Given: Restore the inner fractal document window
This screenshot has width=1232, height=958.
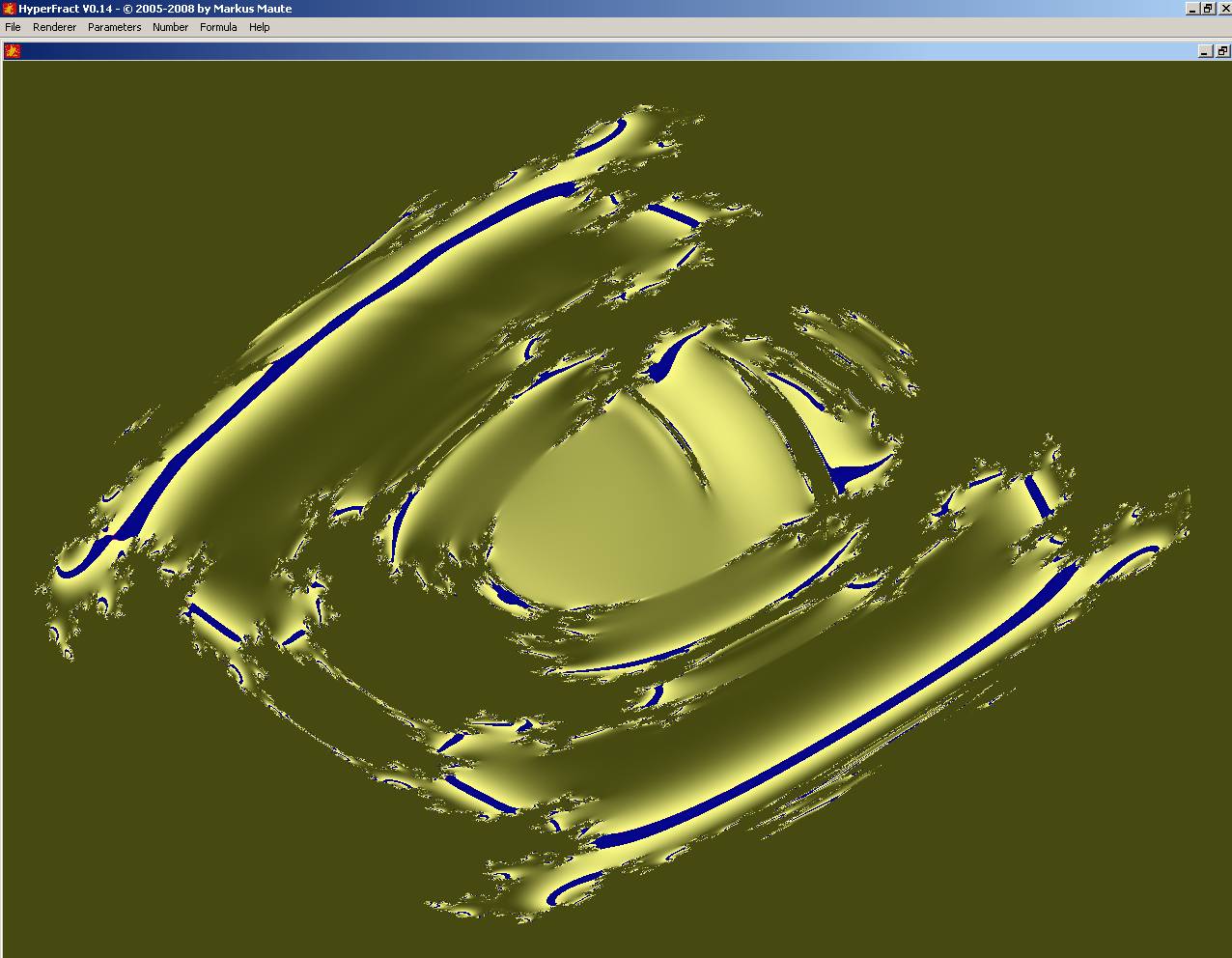Looking at the screenshot, I should [x=1221, y=51].
